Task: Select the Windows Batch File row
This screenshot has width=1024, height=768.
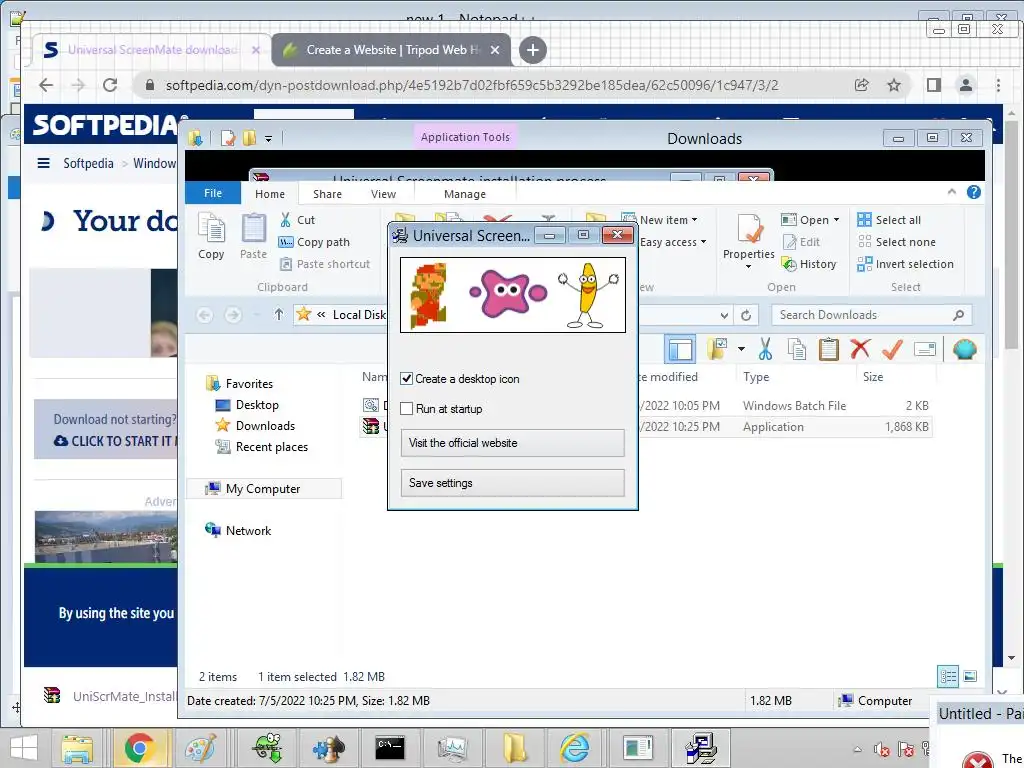Action: 645,406
